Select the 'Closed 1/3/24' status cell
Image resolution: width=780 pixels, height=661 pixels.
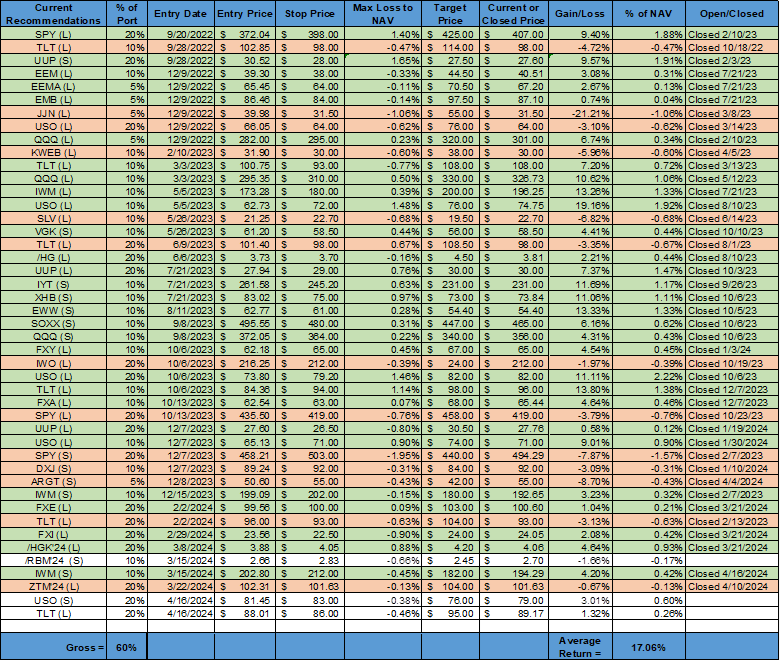(x=732, y=350)
